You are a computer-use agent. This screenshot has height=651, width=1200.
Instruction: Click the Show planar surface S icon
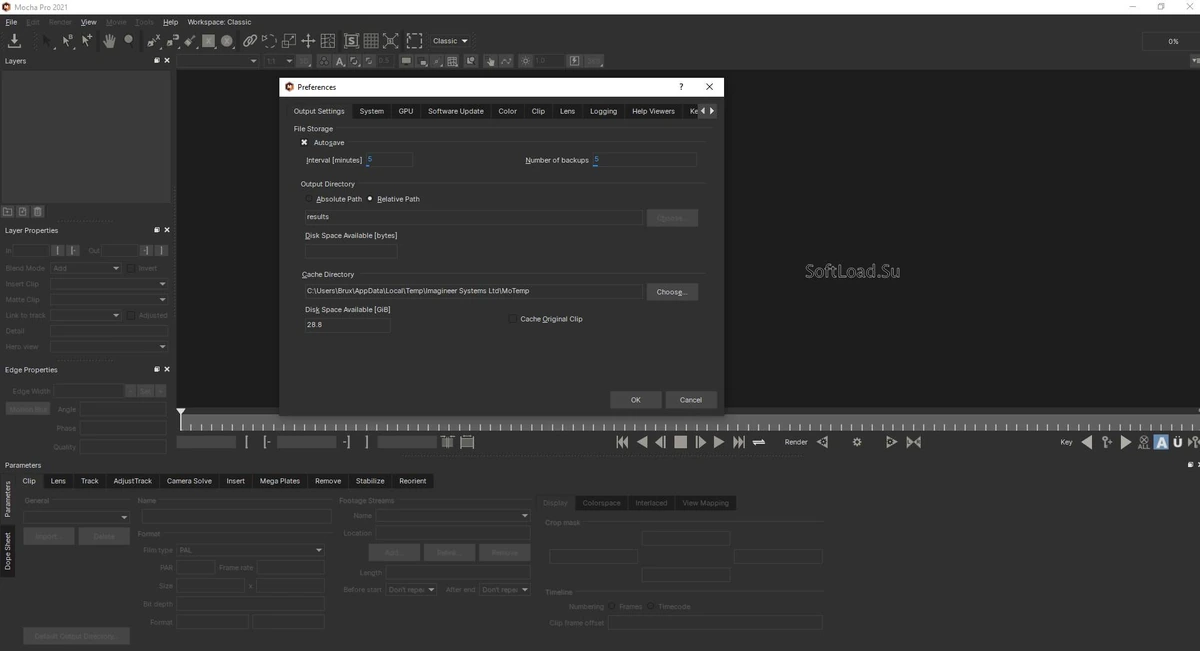coord(352,41)
